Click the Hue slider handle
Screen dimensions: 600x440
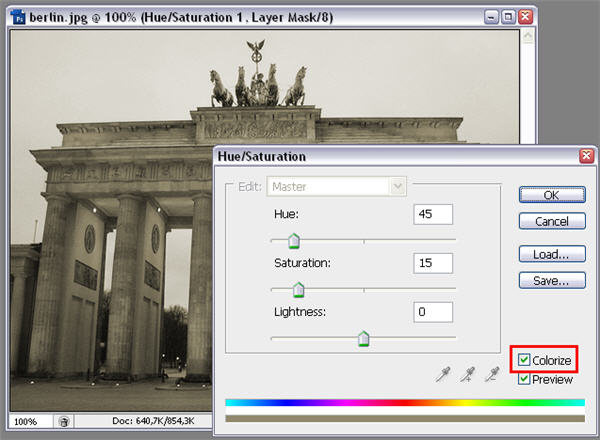click(x=294, y=240)
